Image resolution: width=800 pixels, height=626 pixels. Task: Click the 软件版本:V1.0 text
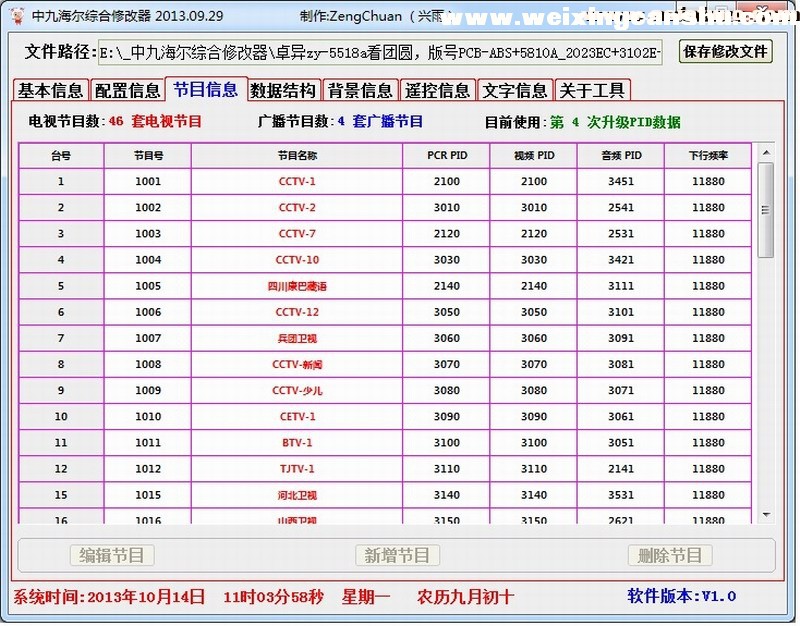(682, 596)
